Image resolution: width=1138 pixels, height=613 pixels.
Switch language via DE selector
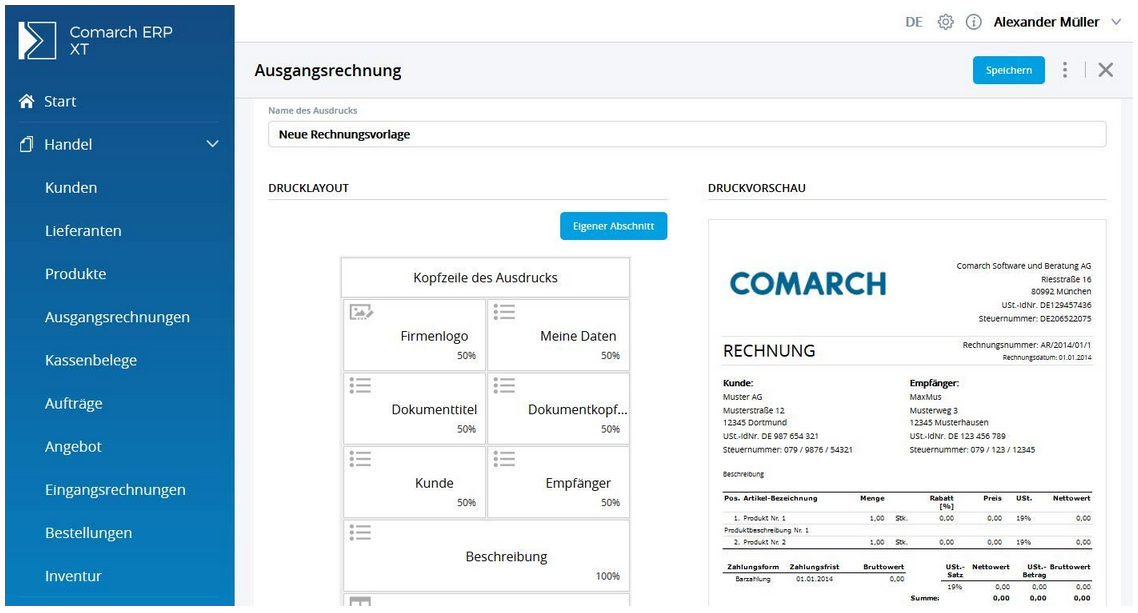coord(914,22)
